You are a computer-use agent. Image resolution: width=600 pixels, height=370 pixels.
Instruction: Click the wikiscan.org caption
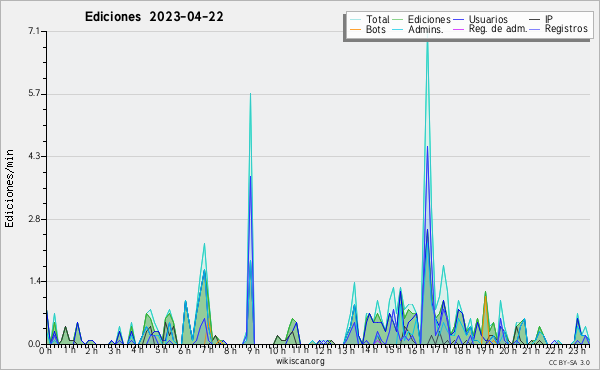300,361
